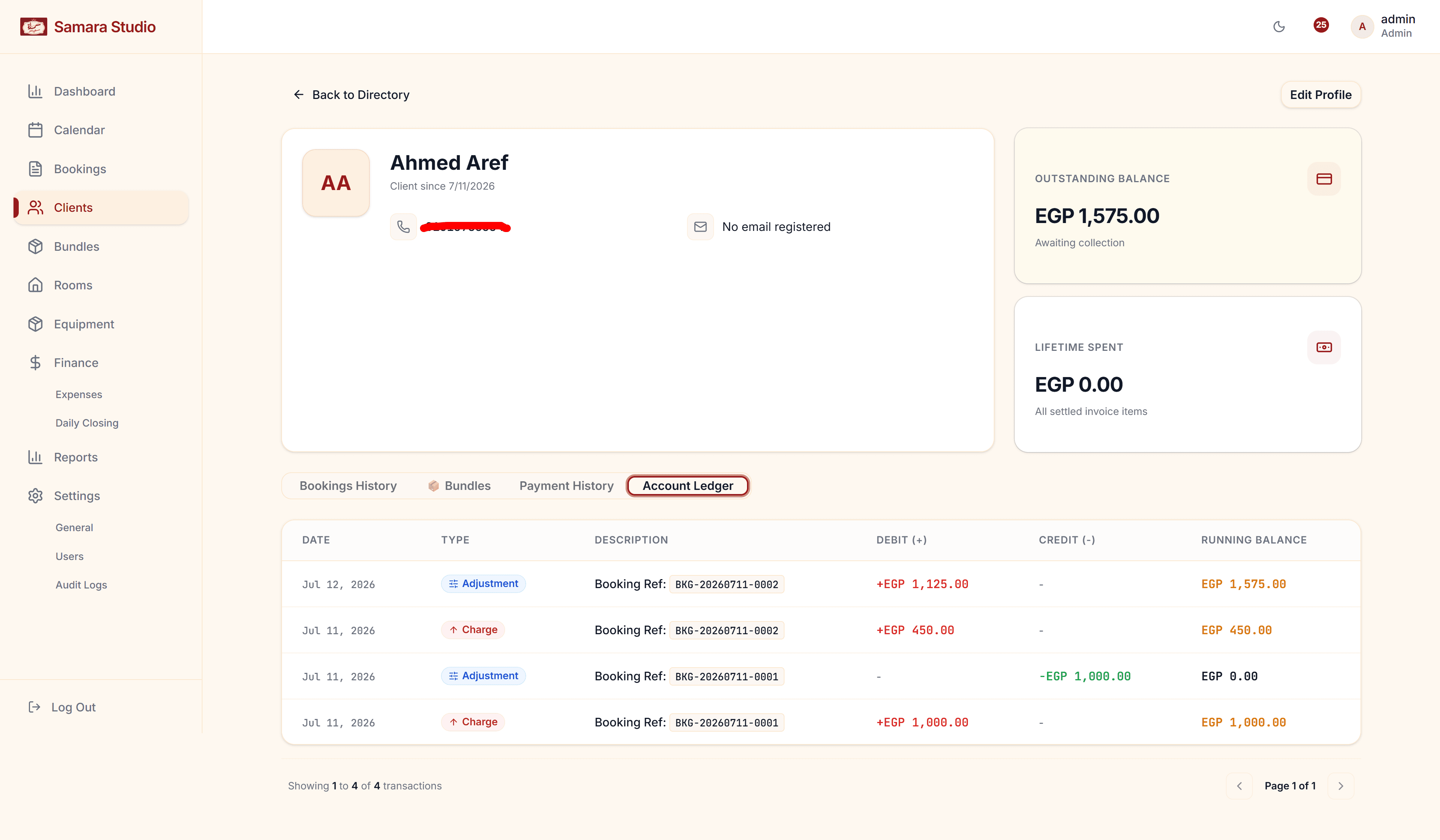The width and height of the screenshot is (1440, 840).
Task: Open General settings sub-item
Action: click(x=74, y=528)
